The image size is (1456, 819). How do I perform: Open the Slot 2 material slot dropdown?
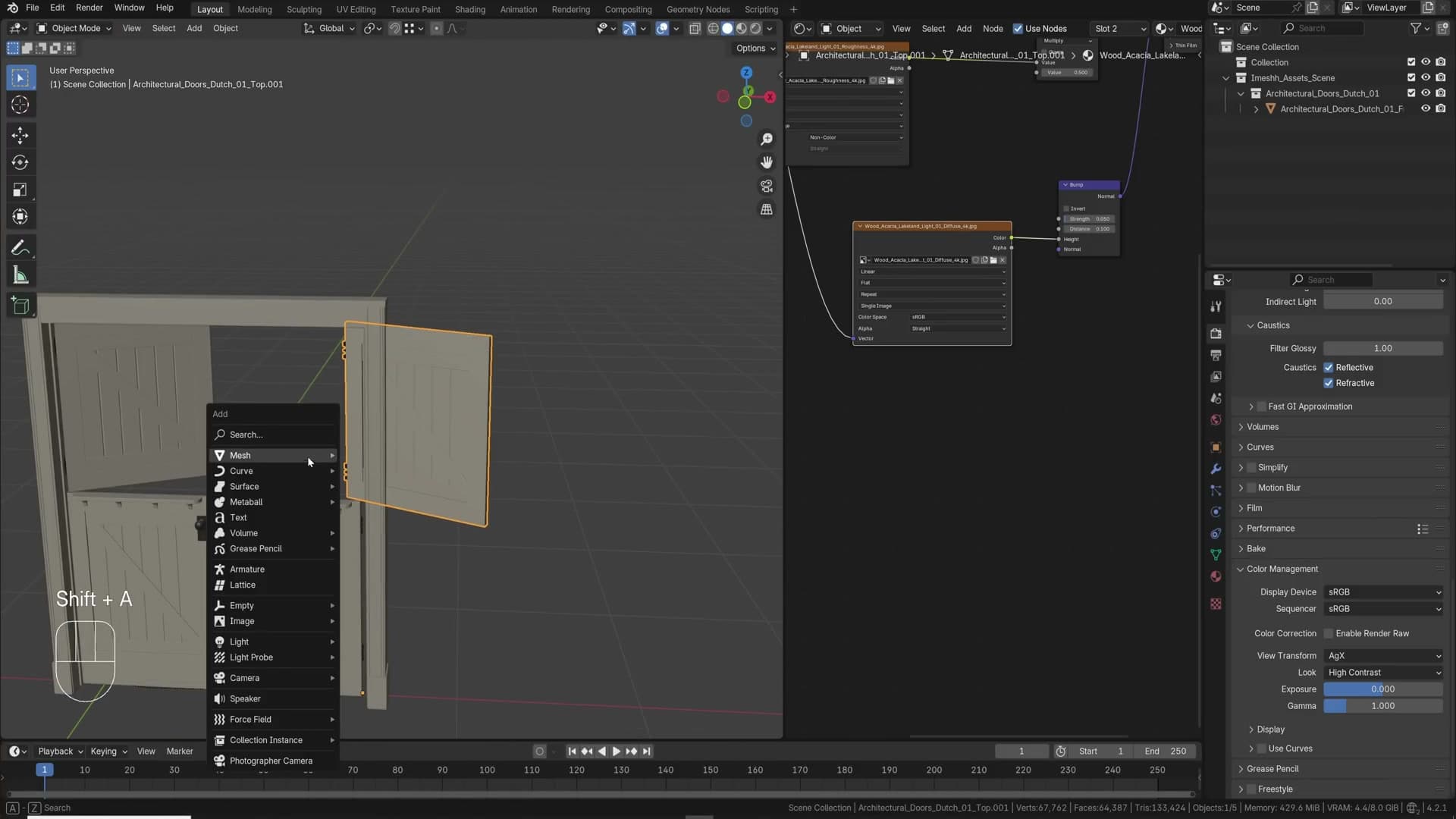coord(1120,29)
